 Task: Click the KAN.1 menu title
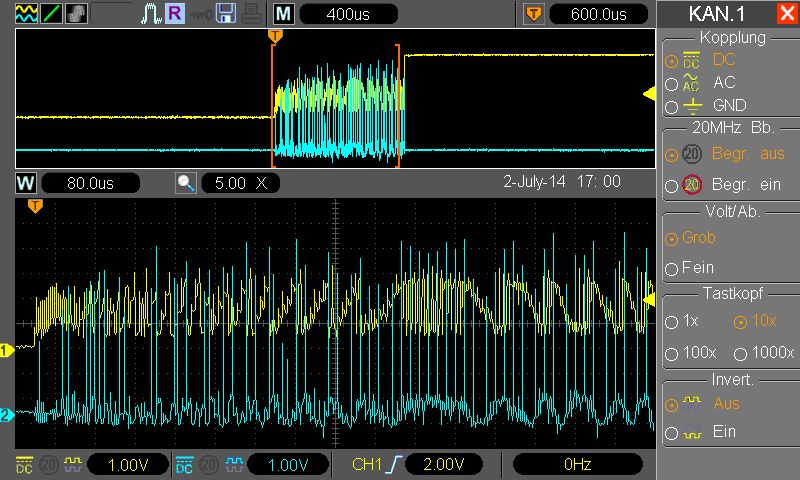click(x=716, y=14)
